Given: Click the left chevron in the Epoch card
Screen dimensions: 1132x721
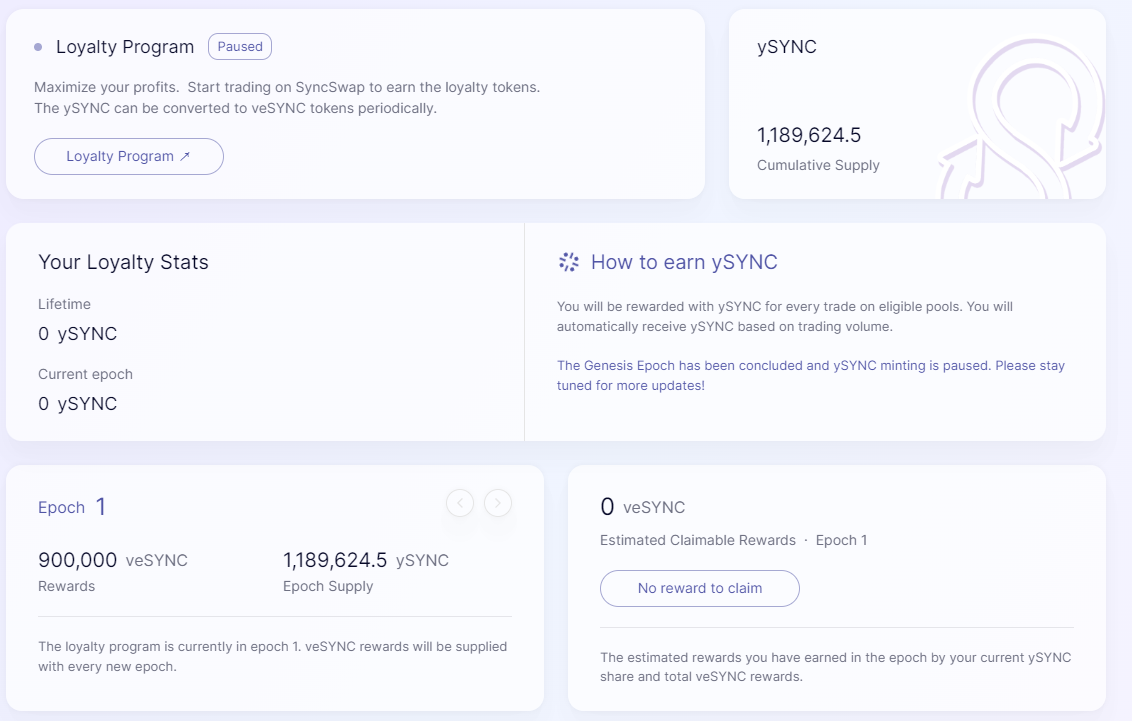Looking at the screenshot, I should [460, 503].
